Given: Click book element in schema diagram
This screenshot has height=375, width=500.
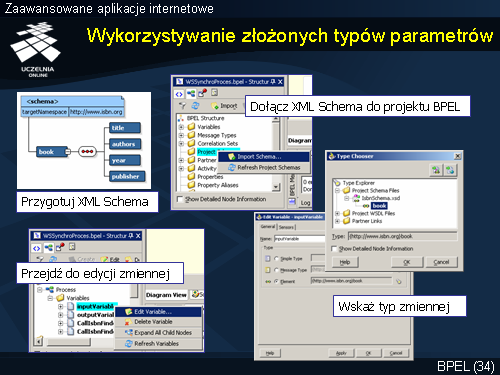Looking at the screenshot, I should 52,152.
